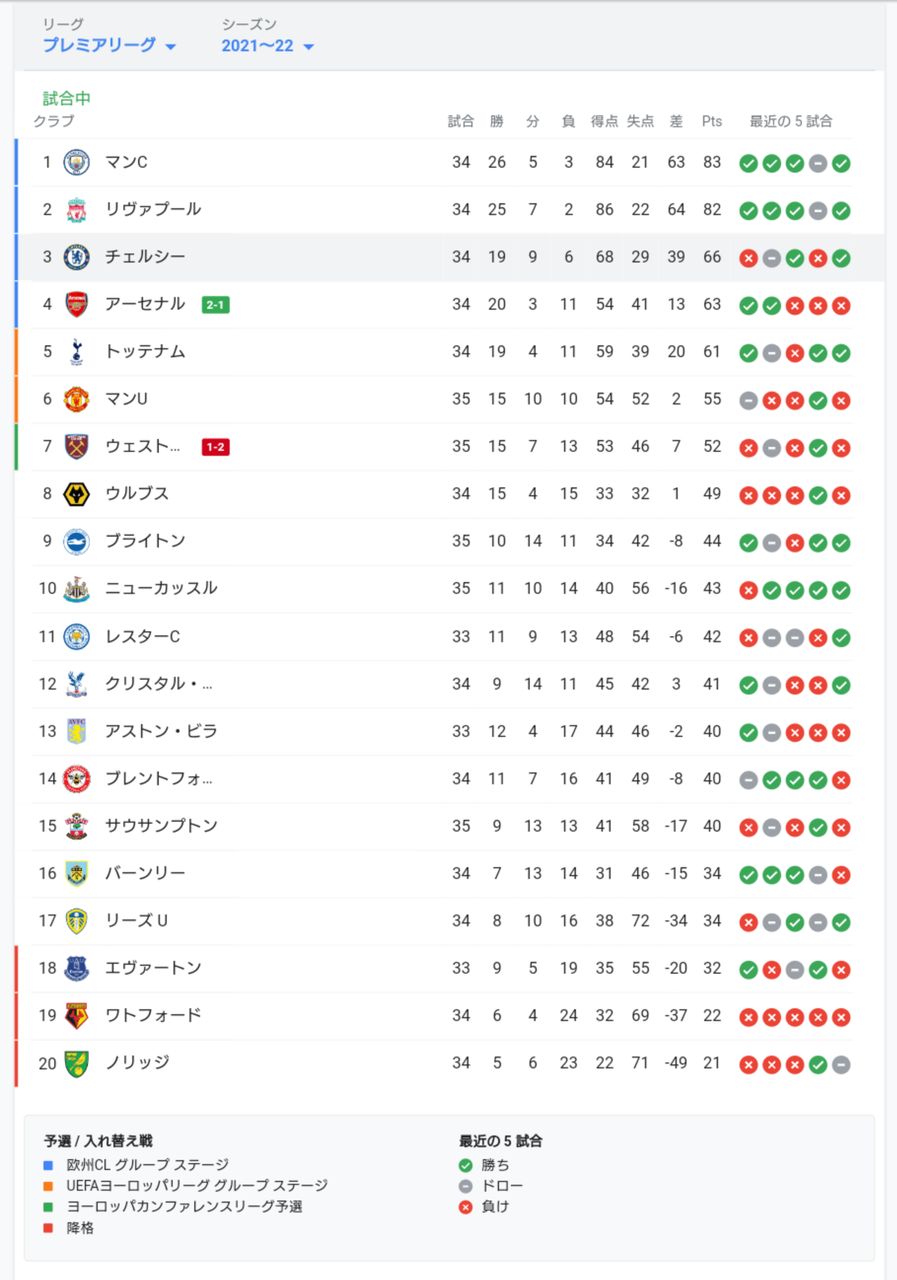Click the Wolves wolf-head crest
The height and width of the screenshot is (1280, 897).
pos(77,494)
